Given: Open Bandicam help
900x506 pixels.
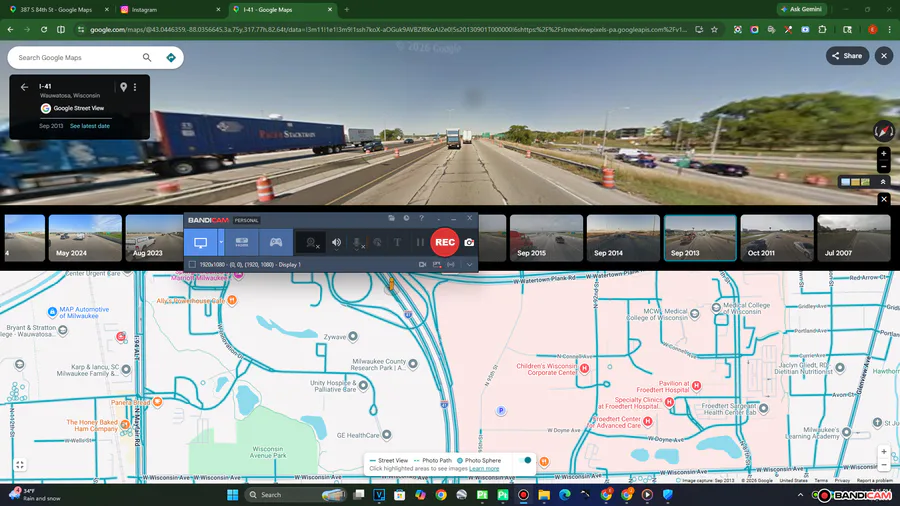Looking at the screenshot, I should coord(421,218).
